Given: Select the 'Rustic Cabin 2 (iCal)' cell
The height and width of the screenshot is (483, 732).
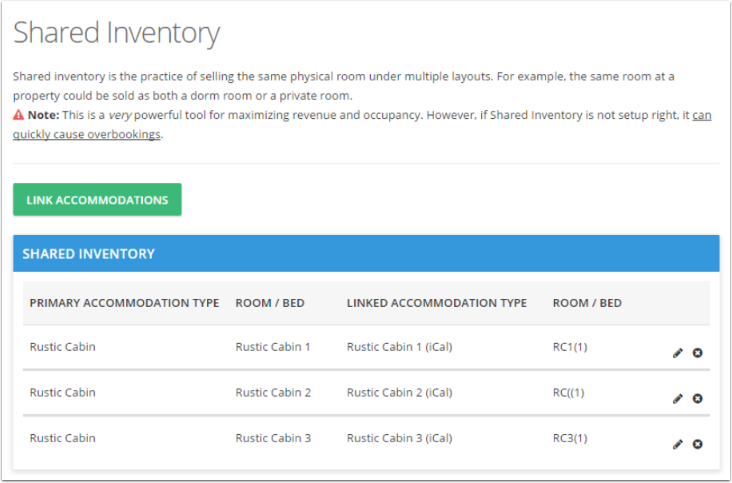Looking at the screenshot, I should [x=400, y=392].
